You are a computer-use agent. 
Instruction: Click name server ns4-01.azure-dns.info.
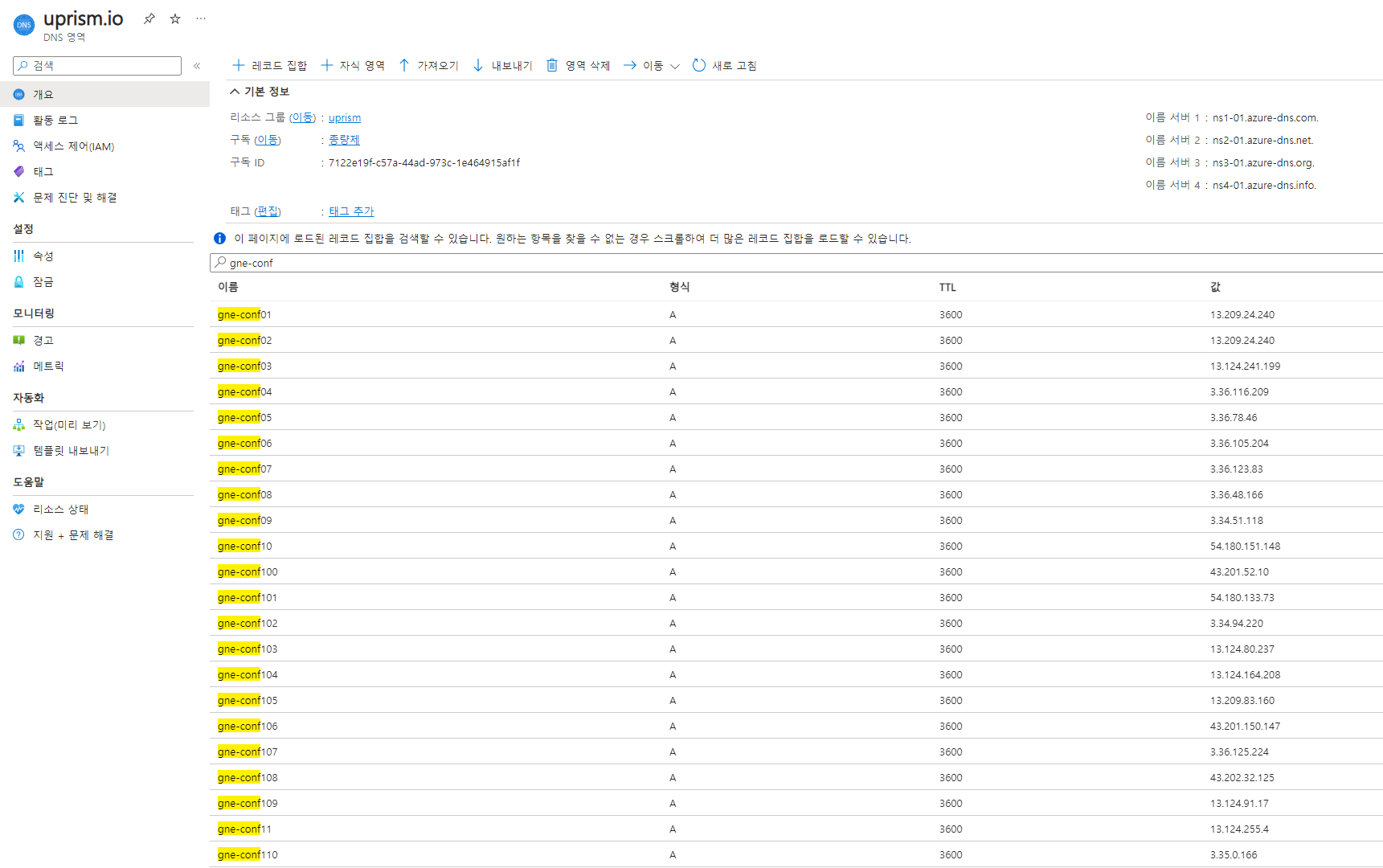1264,185
